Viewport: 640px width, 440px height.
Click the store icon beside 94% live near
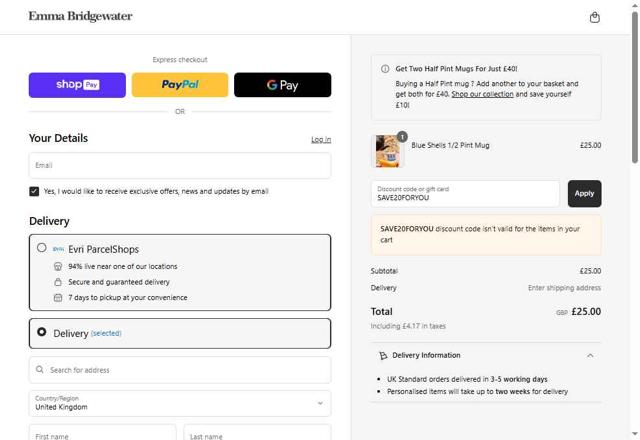tap(58, 266)
